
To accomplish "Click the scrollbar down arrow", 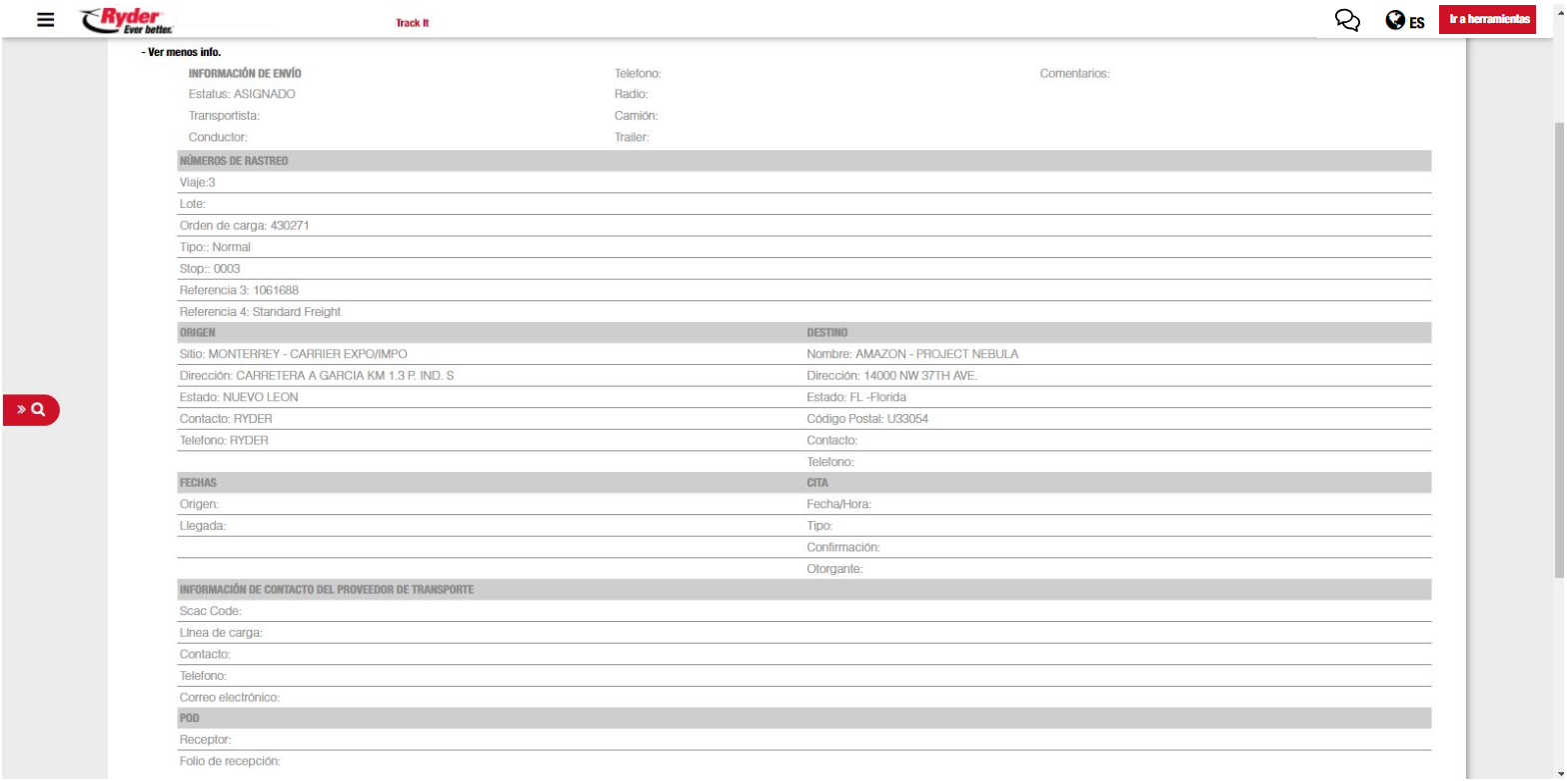I will click(x=1560, y=773).
